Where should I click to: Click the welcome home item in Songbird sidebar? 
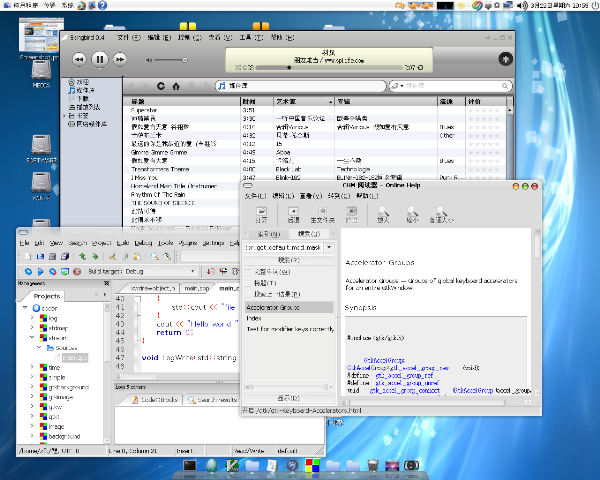pos(79,82)
